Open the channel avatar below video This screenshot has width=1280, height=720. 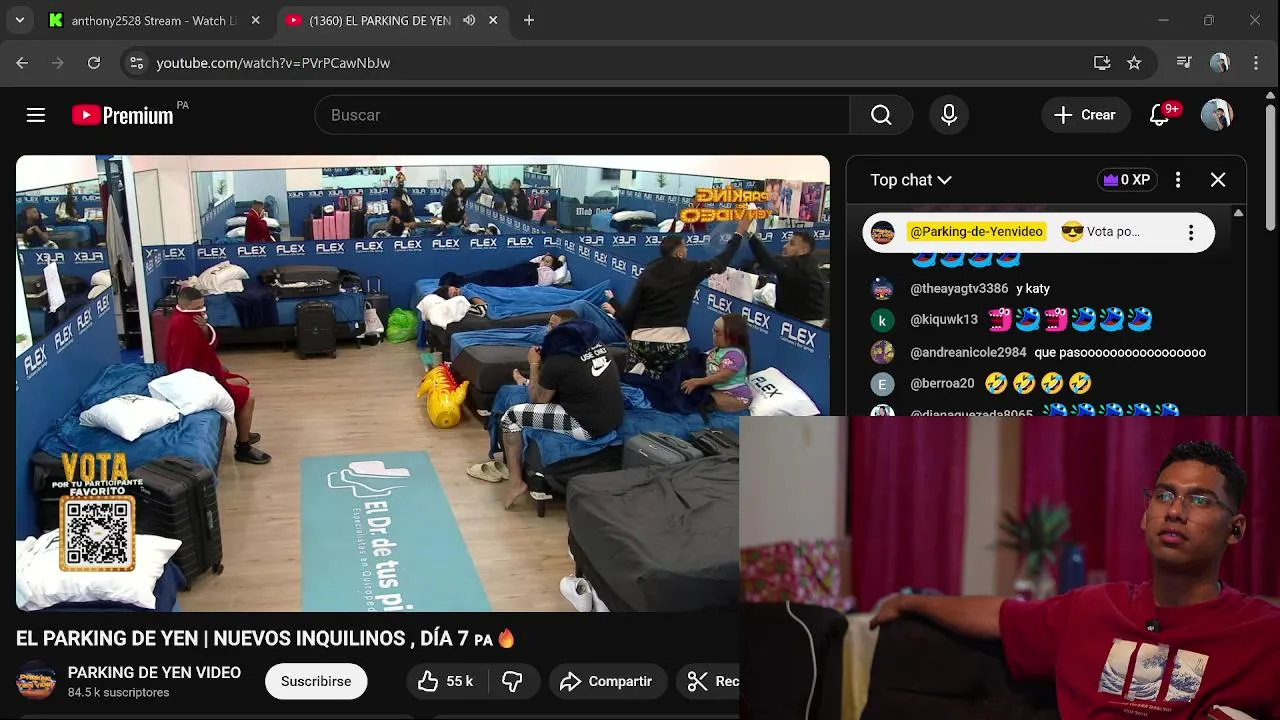(x=36, y=681)
